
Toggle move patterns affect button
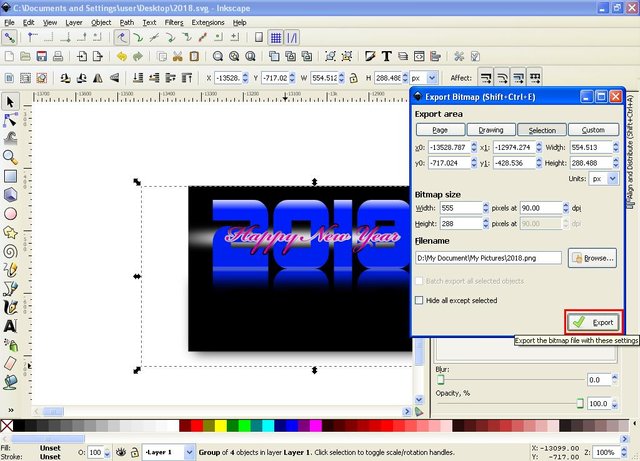[535, 78]
